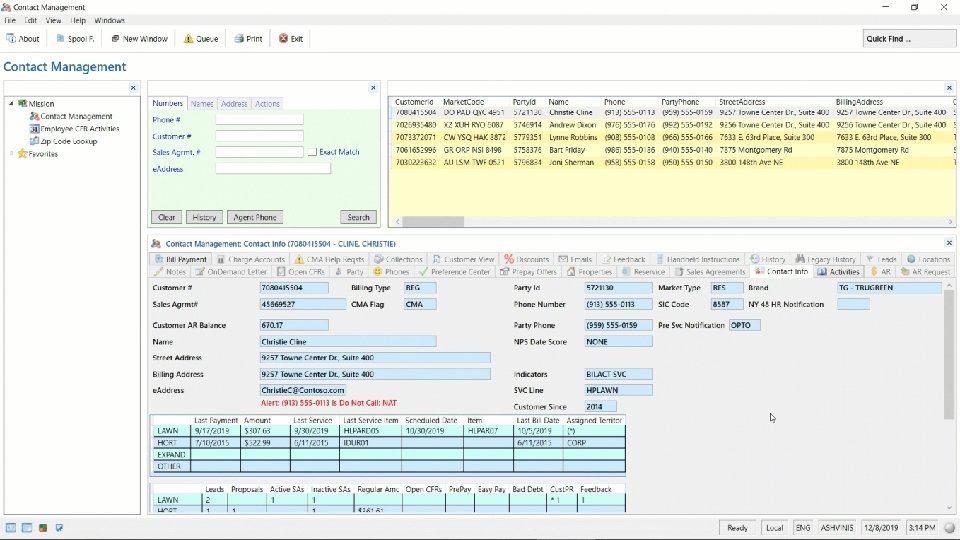Open Spool F. from toolbar
This screenshot has height=540, width=960.
pyautogui.click(x=75, y=39)
